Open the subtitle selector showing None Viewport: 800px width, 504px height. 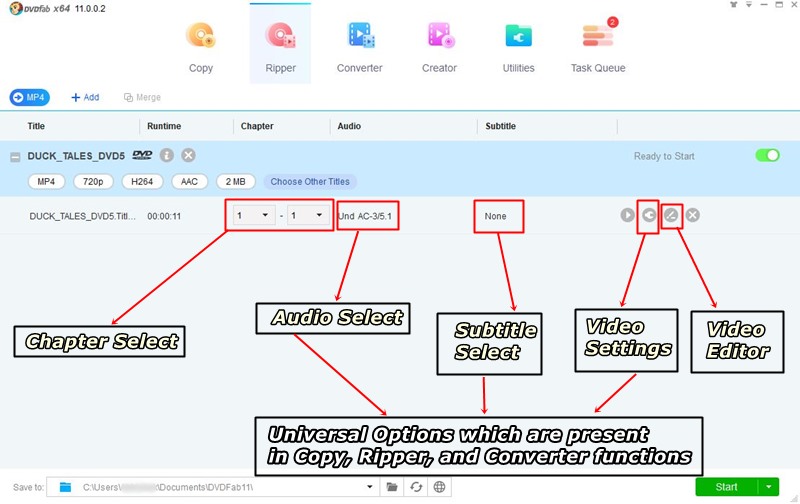click(x=496, y=216)
